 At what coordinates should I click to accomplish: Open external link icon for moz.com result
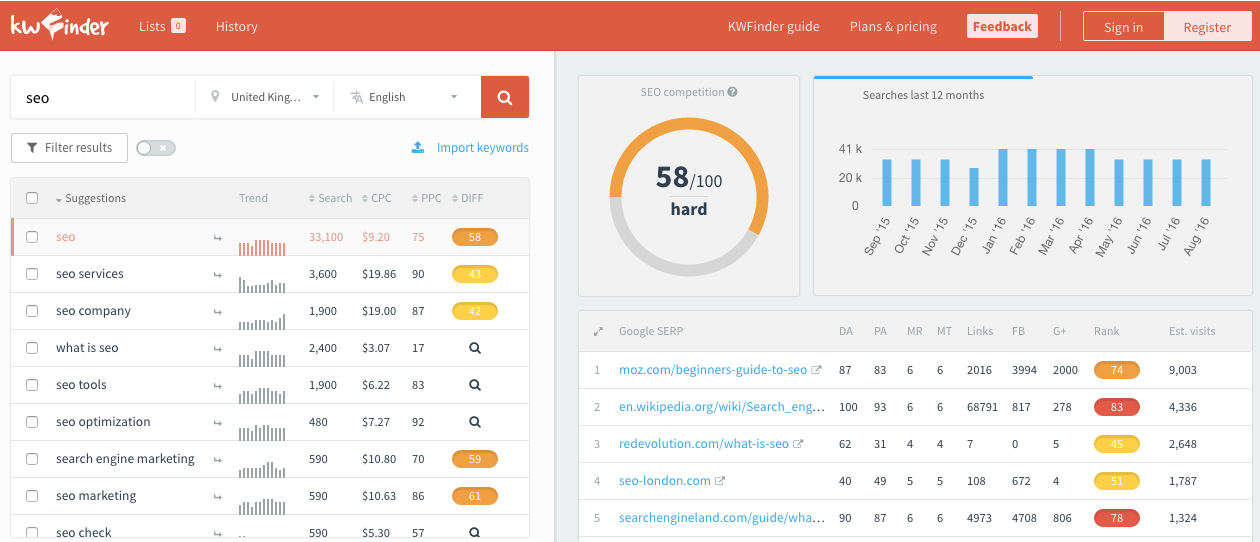coord(816,370)
